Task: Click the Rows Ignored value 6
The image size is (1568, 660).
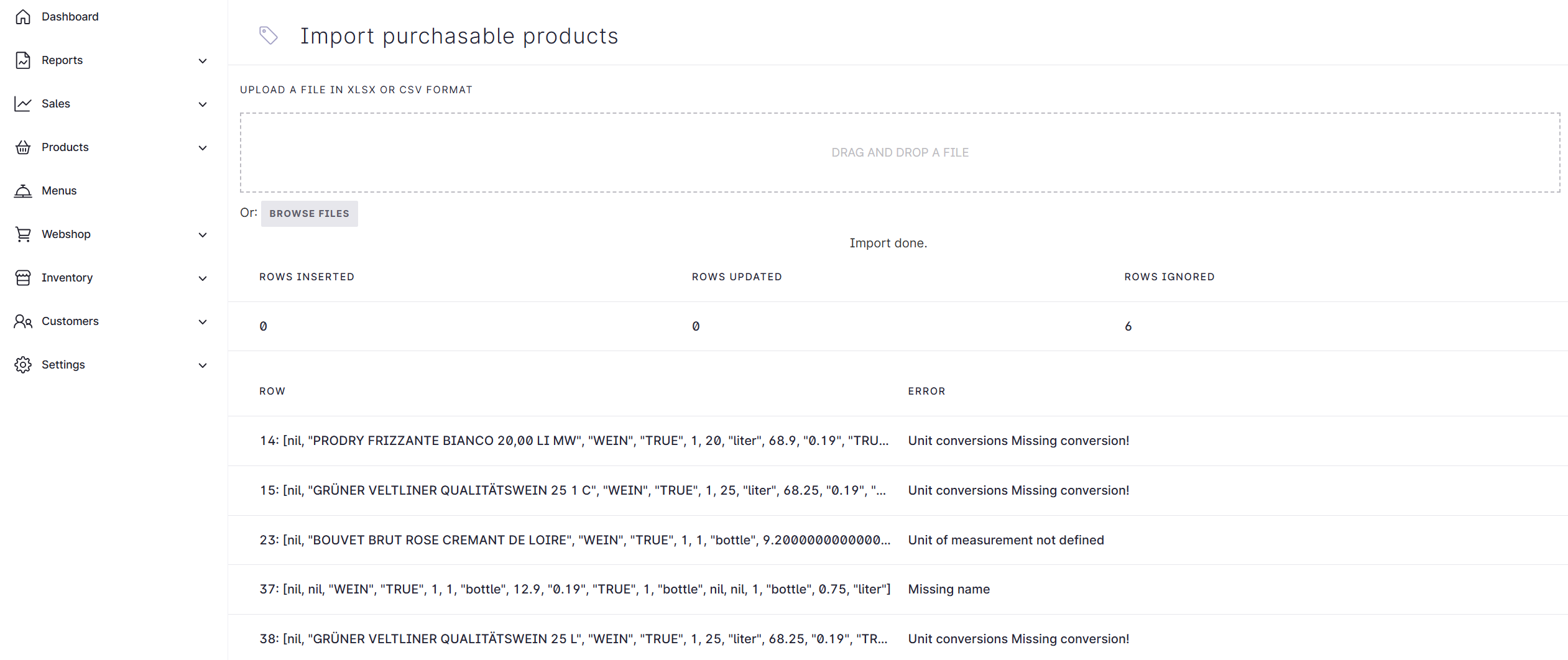Action: click(x=1128, y=326)
